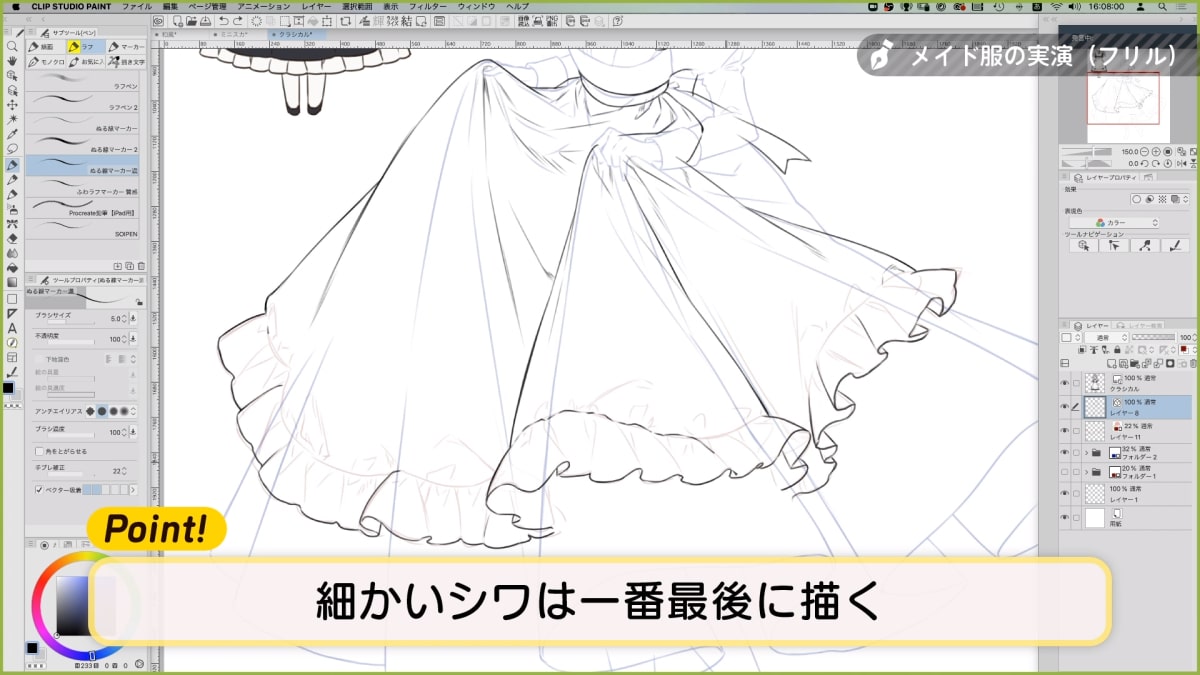Select the object operation navigation icon
The height and width of the screenshot is (675, 1200).
[1083, 246]
